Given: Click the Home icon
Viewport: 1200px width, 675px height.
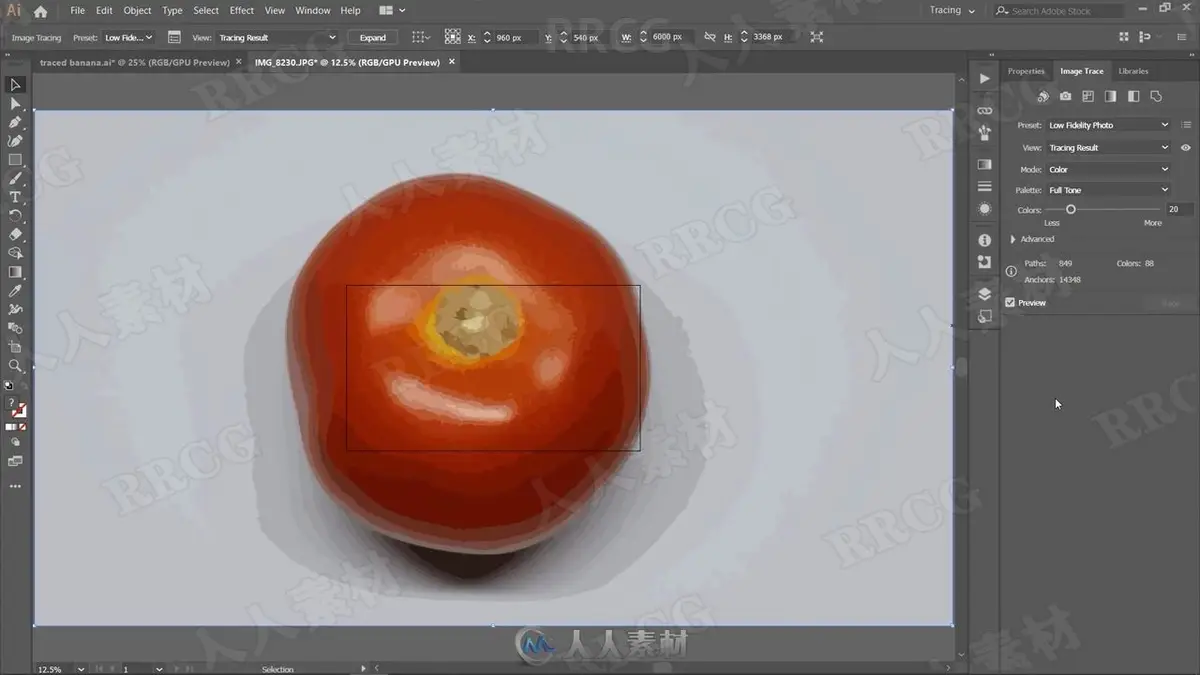Looking at the screenshot, I should click(40, 11).
